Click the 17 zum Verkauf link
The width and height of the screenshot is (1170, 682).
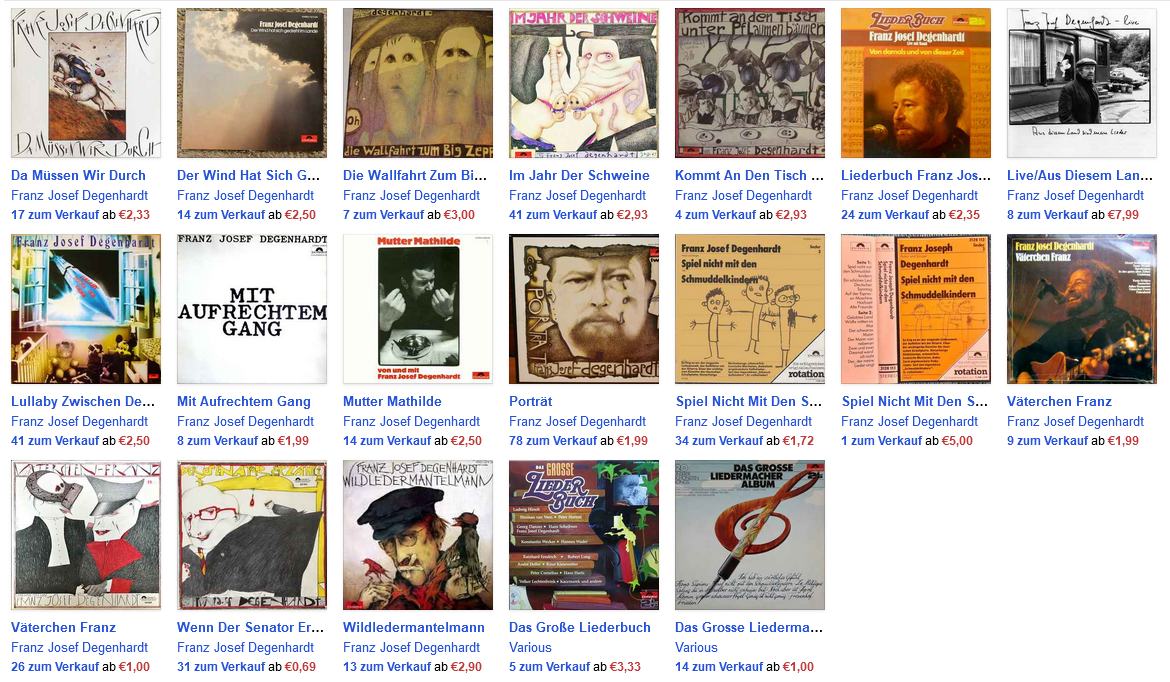55,215
